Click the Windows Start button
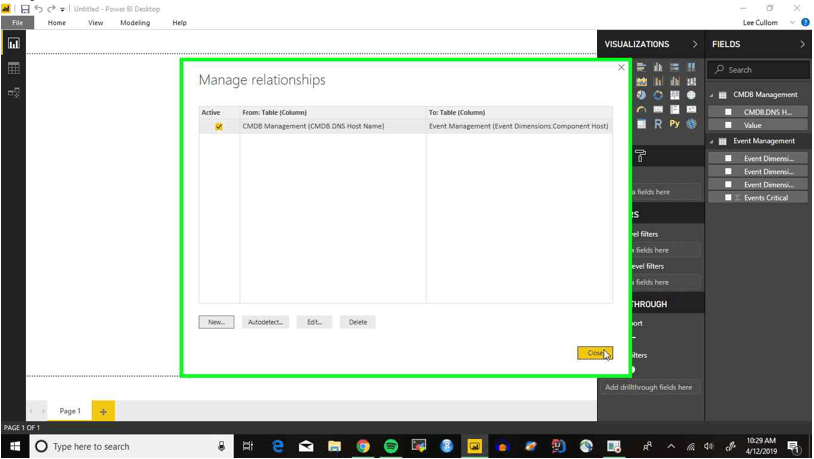This screenshot has width=814, height=459. pyautogui.click(x=15, y=446)
